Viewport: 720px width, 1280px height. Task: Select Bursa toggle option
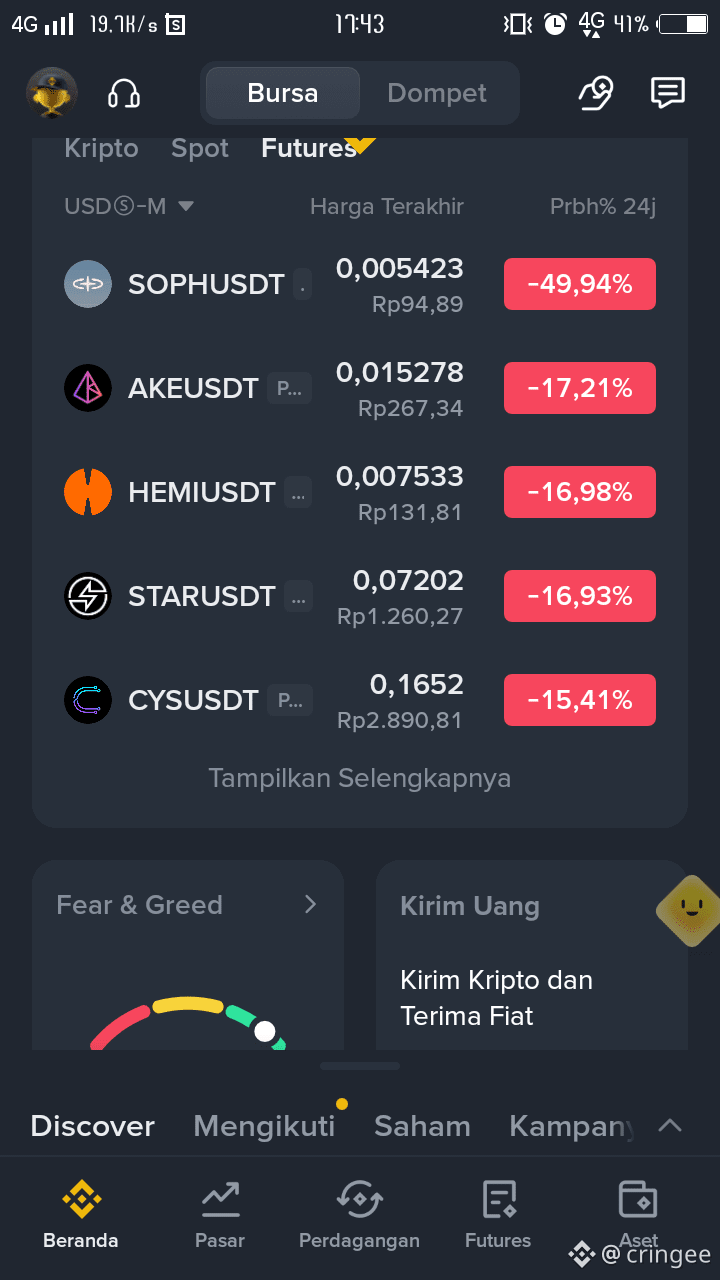pos(283,93)
